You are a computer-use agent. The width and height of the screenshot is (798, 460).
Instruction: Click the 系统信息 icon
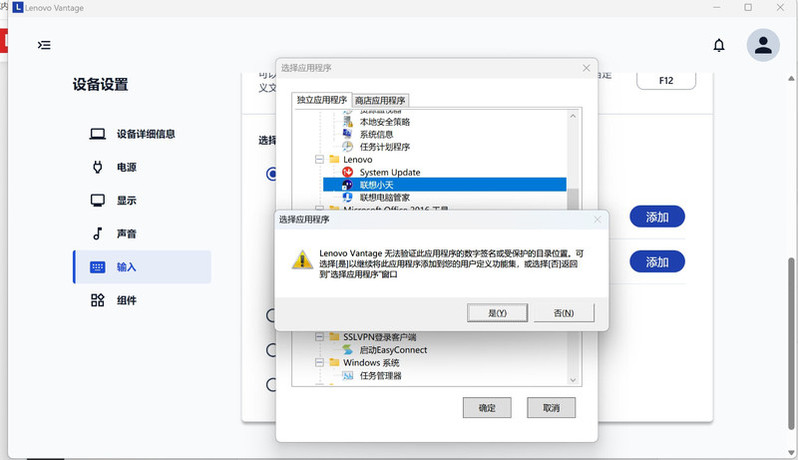[x=348, y=134]
